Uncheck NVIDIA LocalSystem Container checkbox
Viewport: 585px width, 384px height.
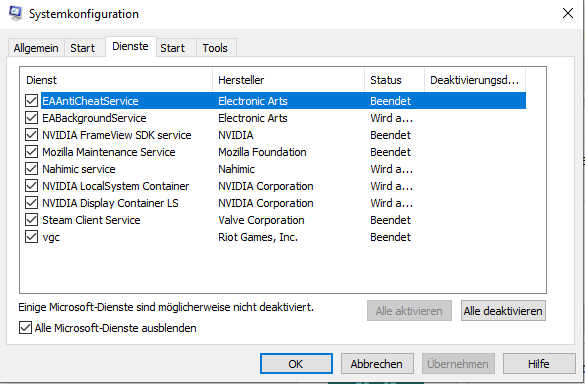(31, 185)
